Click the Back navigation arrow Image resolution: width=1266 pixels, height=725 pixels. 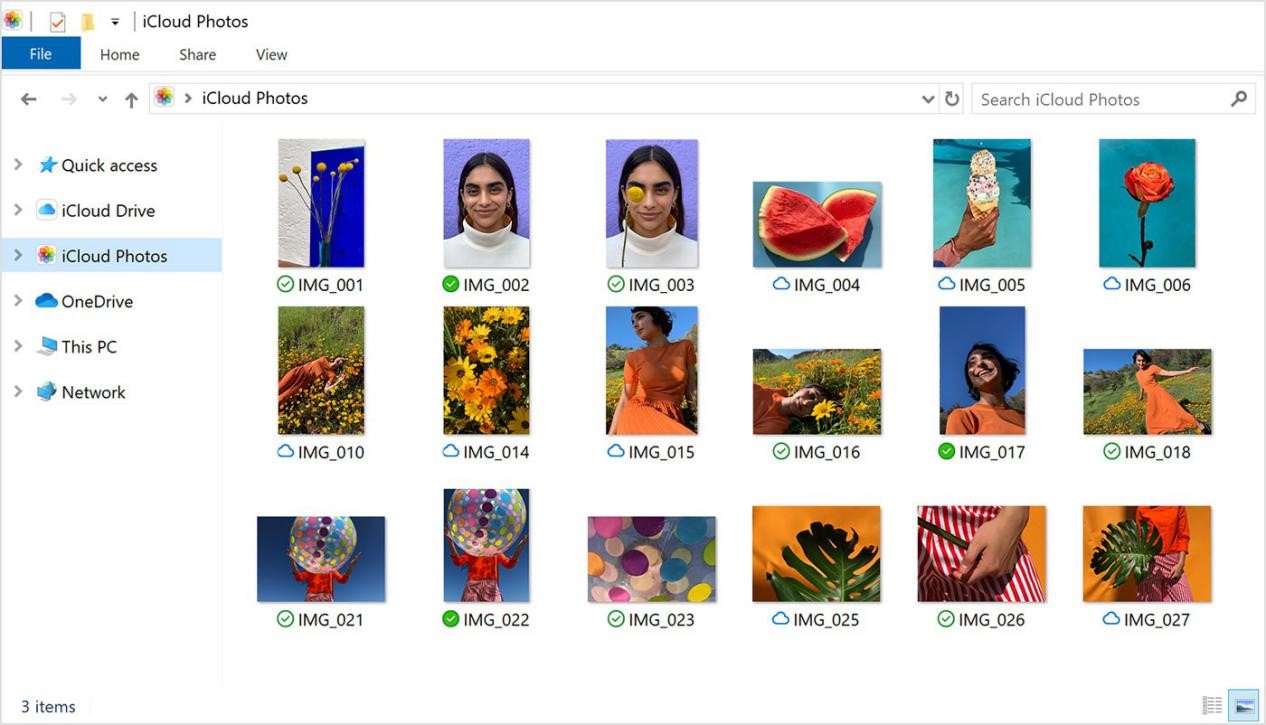[28, 98]
